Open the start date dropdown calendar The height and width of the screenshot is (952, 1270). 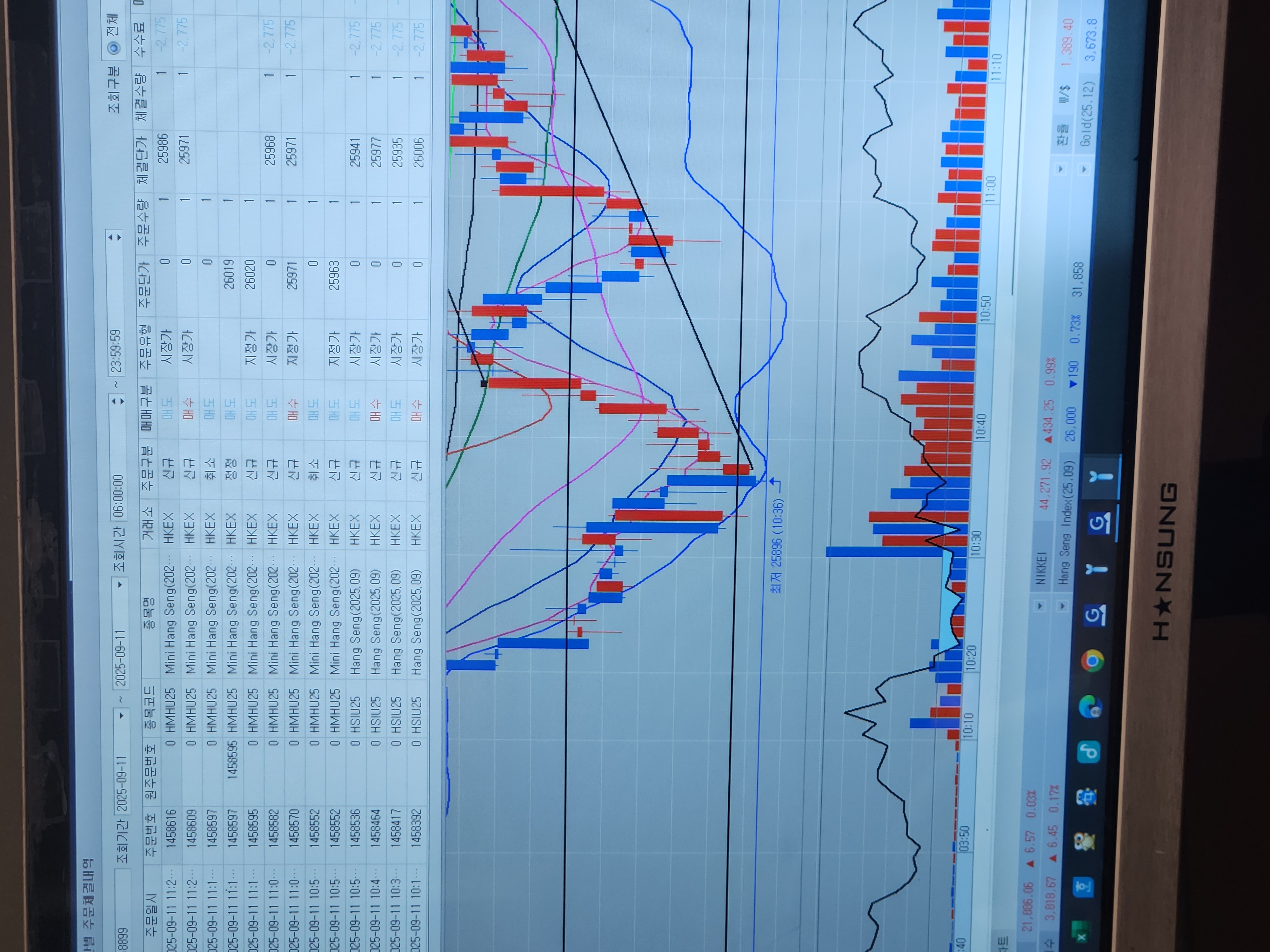coord(121,716)
